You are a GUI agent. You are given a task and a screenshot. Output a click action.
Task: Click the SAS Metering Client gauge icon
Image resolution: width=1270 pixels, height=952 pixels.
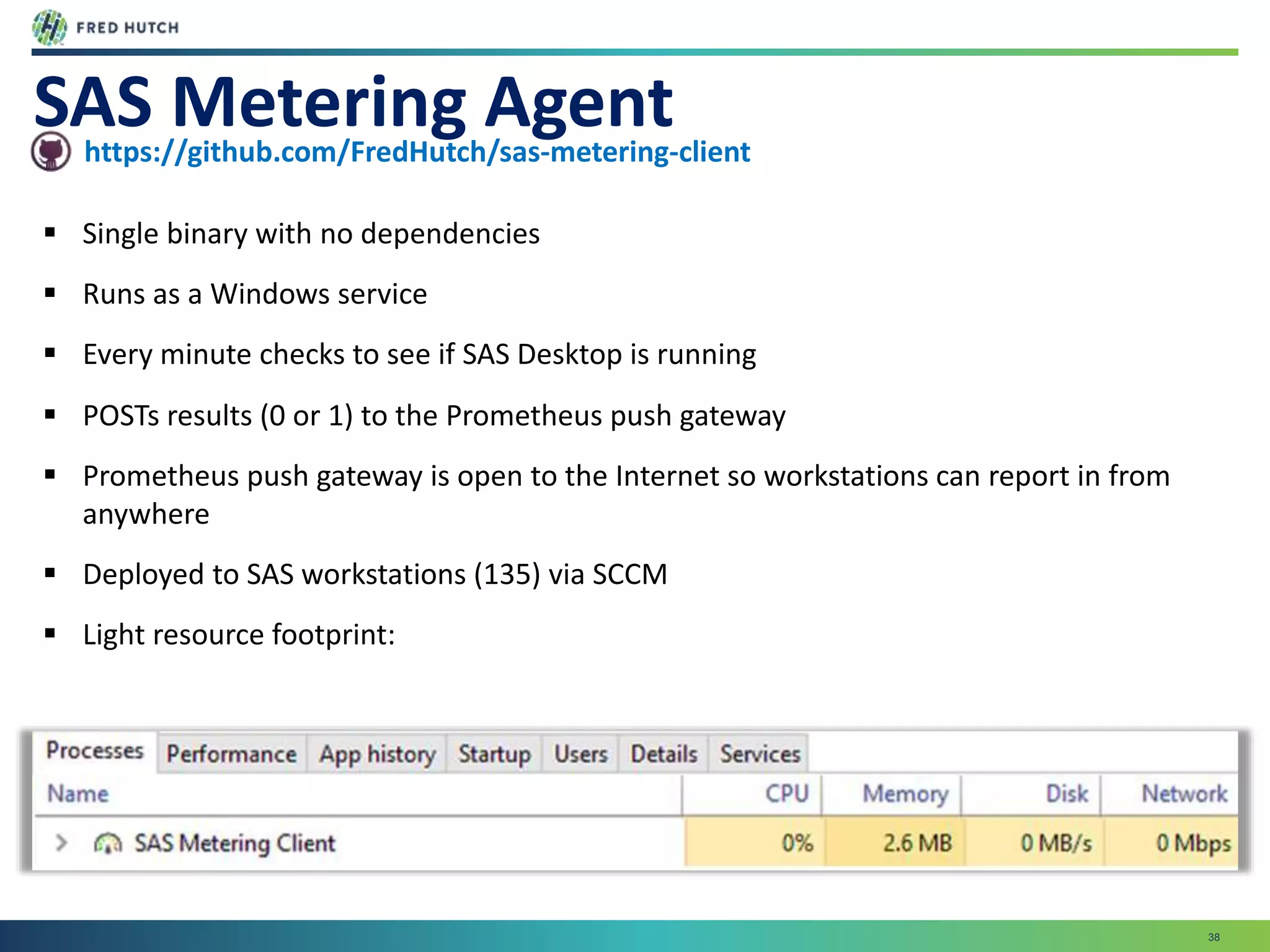pyautogui.click(x=107, y=844)
